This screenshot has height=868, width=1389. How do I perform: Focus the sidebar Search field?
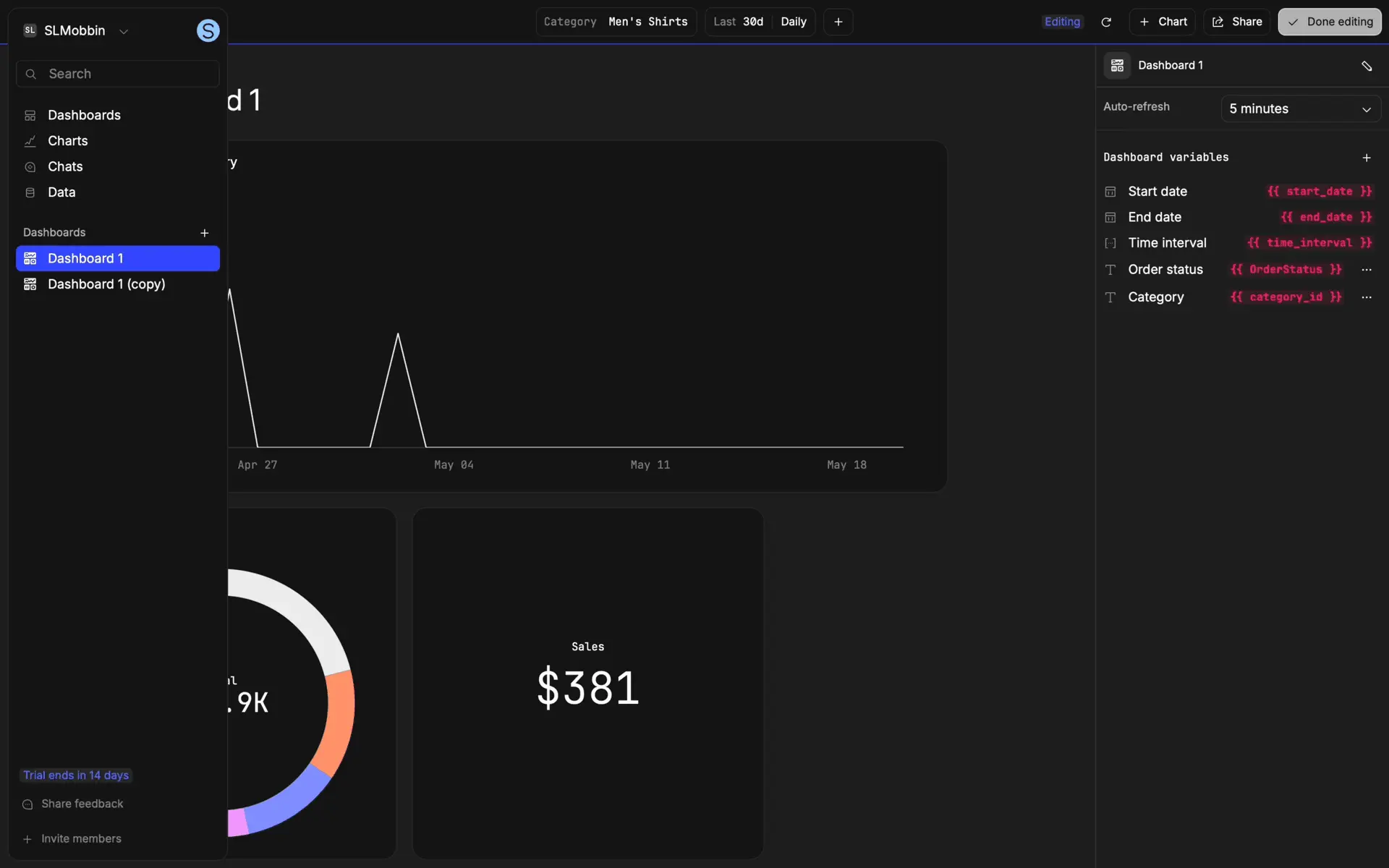pyautogui.click(x=118, y=74)
